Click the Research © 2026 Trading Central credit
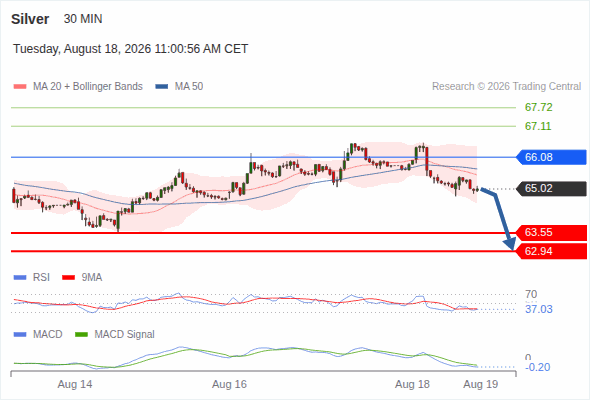The image size is (590, 400). (506, 87)
